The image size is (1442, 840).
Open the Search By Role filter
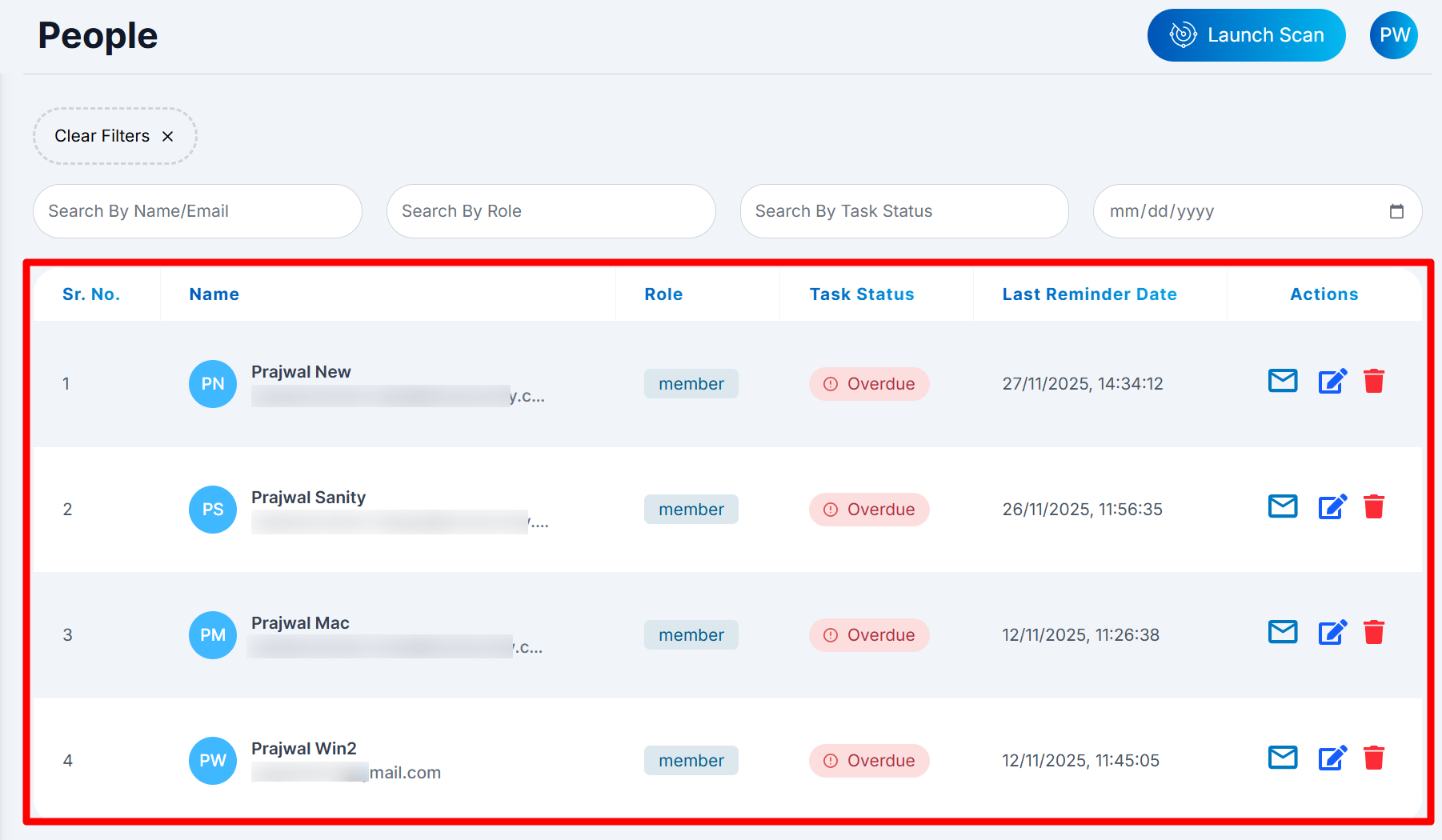(551, 211)
